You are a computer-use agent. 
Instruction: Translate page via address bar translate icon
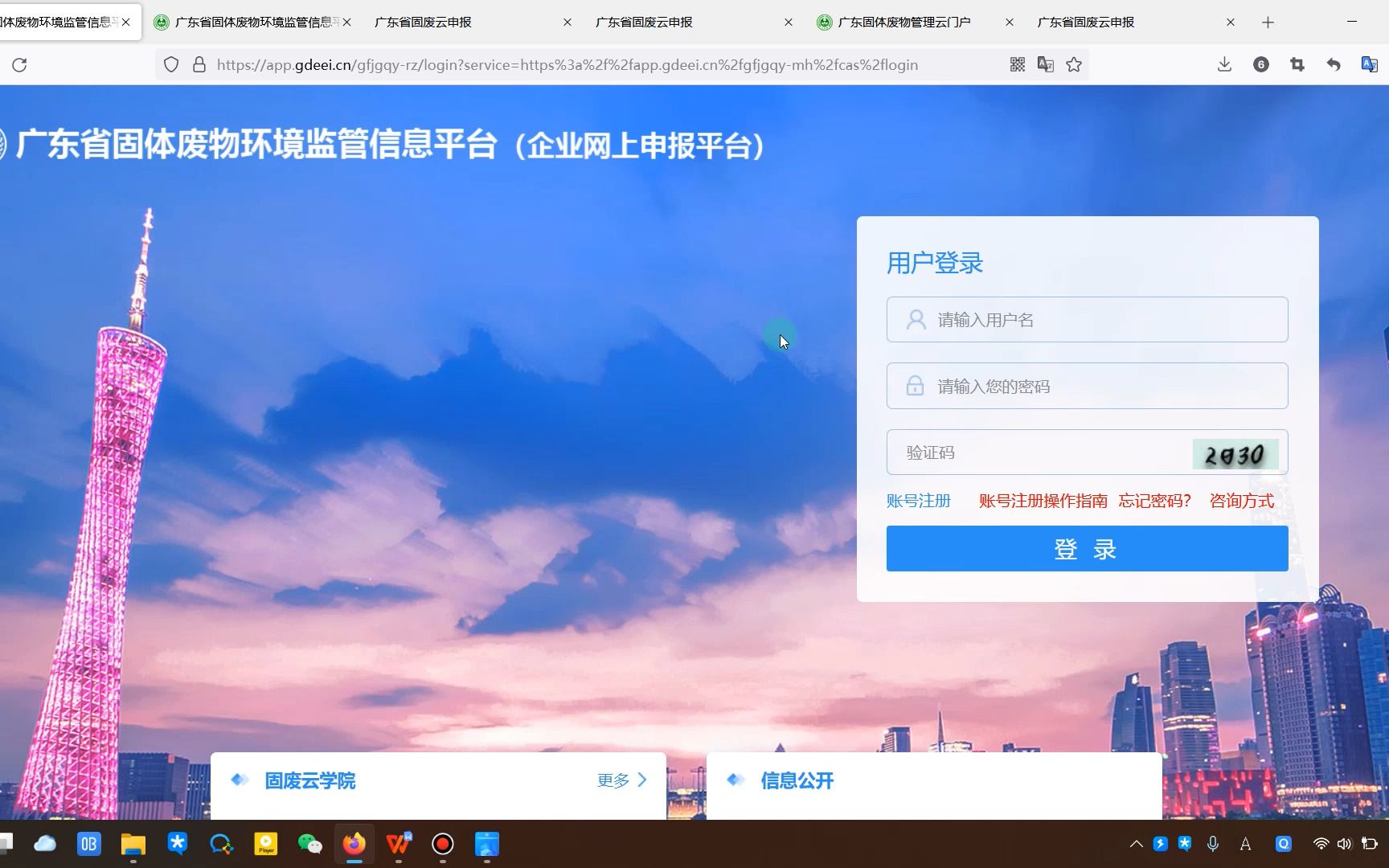tap(1046, 65)
